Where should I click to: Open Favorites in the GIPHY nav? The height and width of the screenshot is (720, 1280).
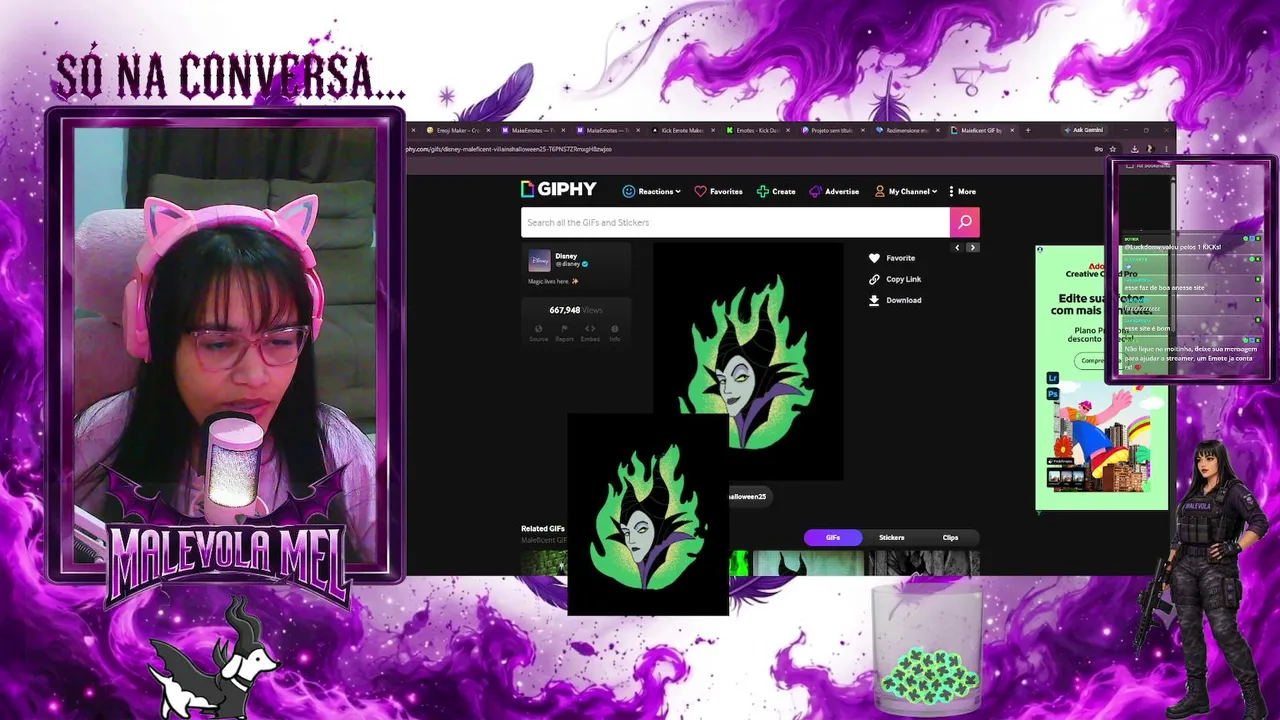point(718,191)
